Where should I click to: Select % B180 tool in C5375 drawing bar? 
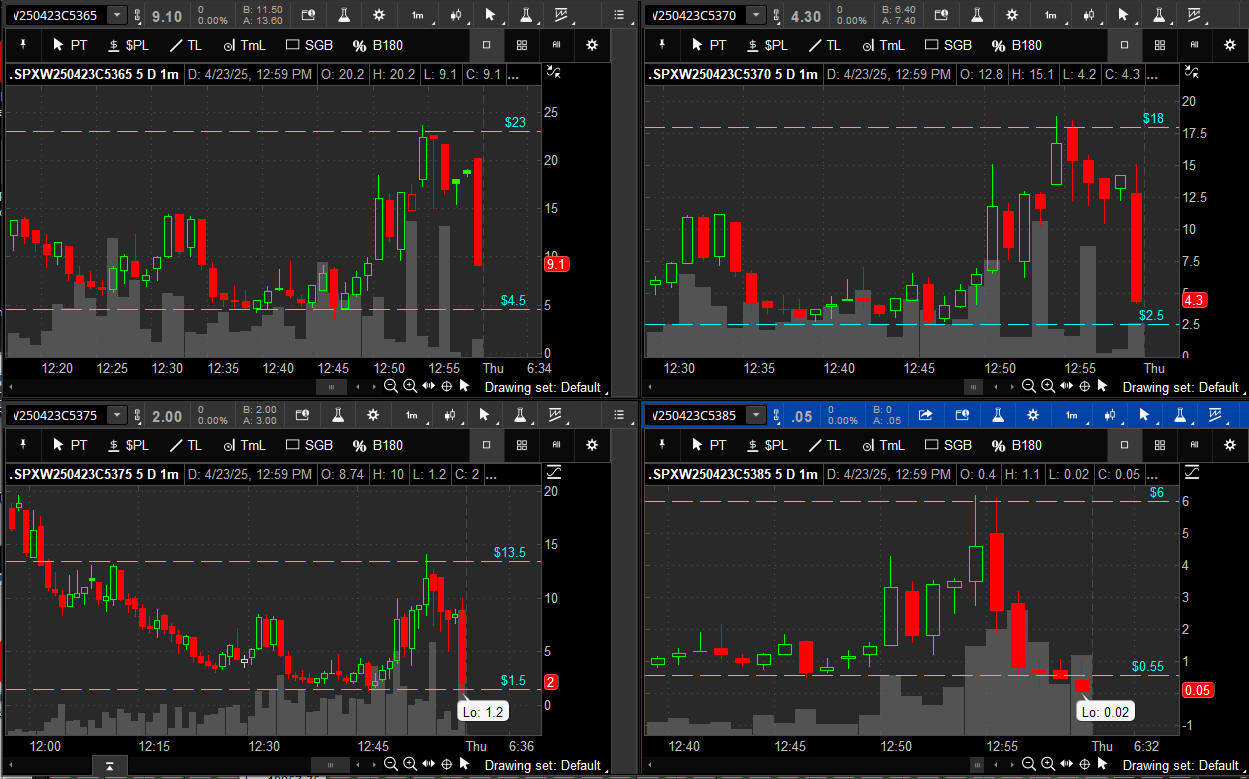coord(377,445)
